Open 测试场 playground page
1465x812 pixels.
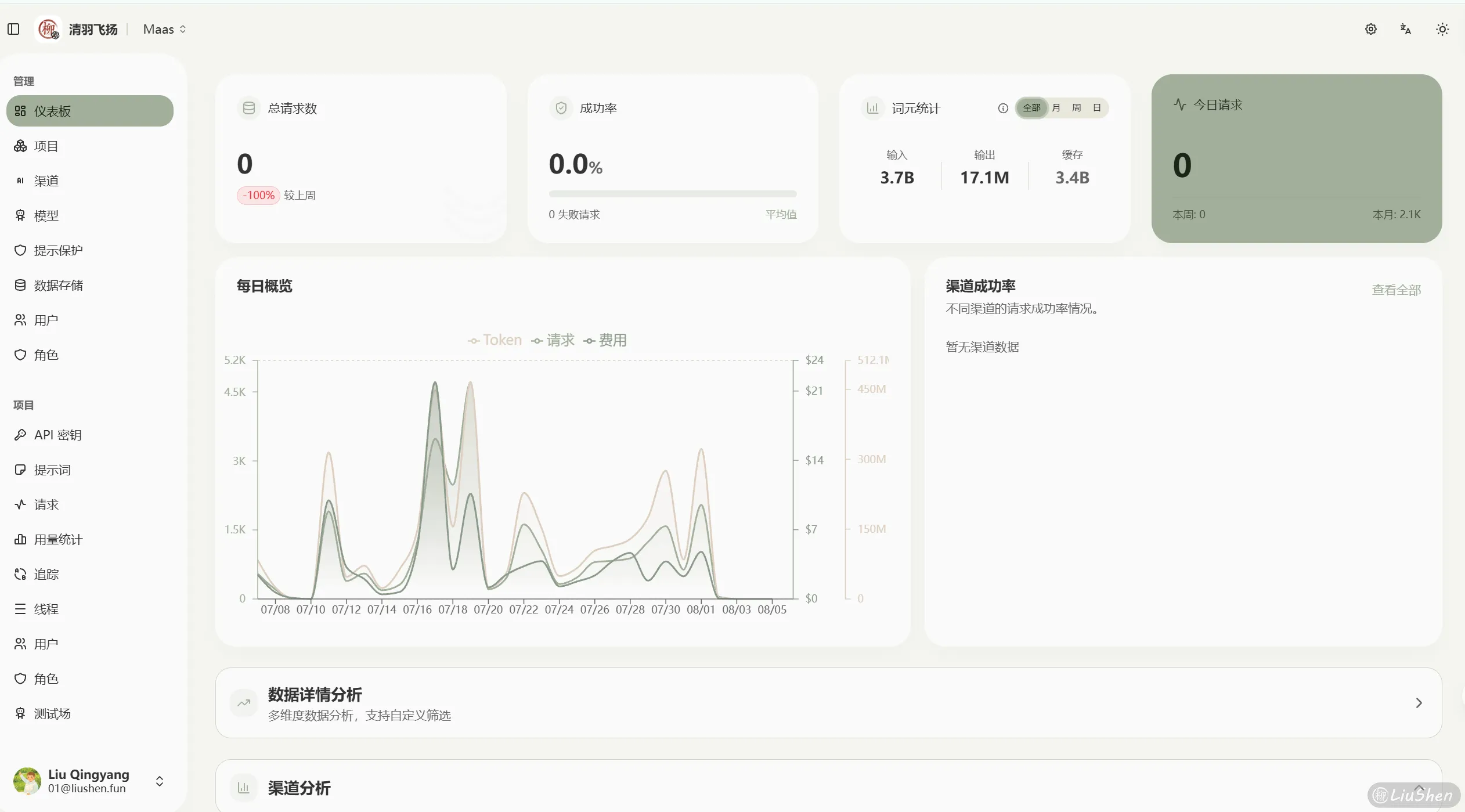[x=90, y=713]
